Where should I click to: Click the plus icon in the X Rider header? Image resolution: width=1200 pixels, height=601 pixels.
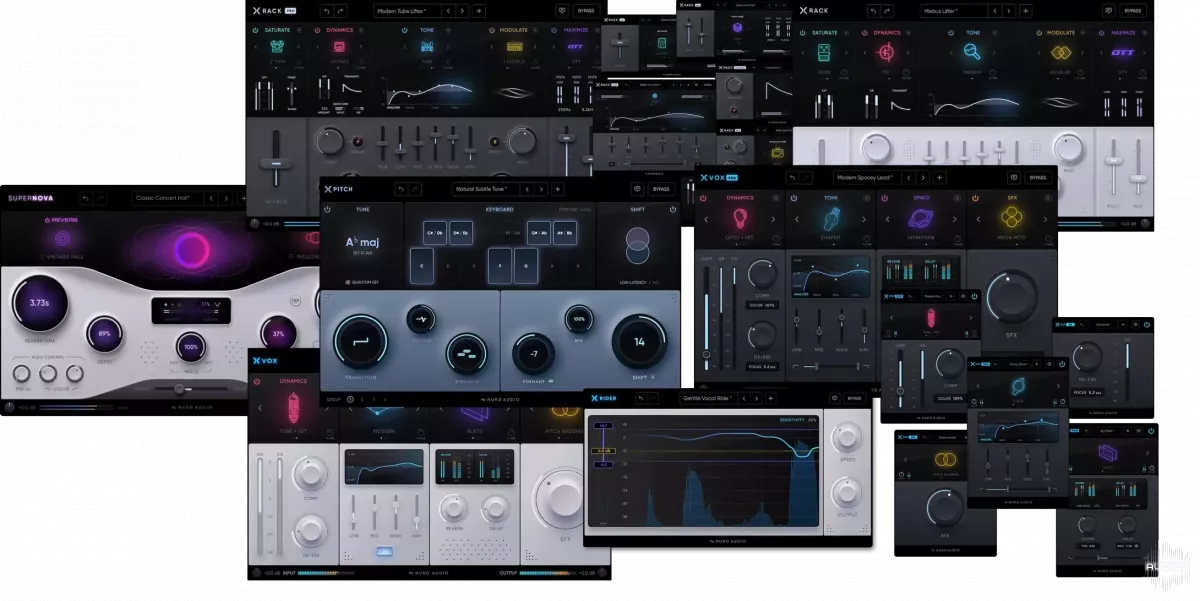click(x=770, y=398)
